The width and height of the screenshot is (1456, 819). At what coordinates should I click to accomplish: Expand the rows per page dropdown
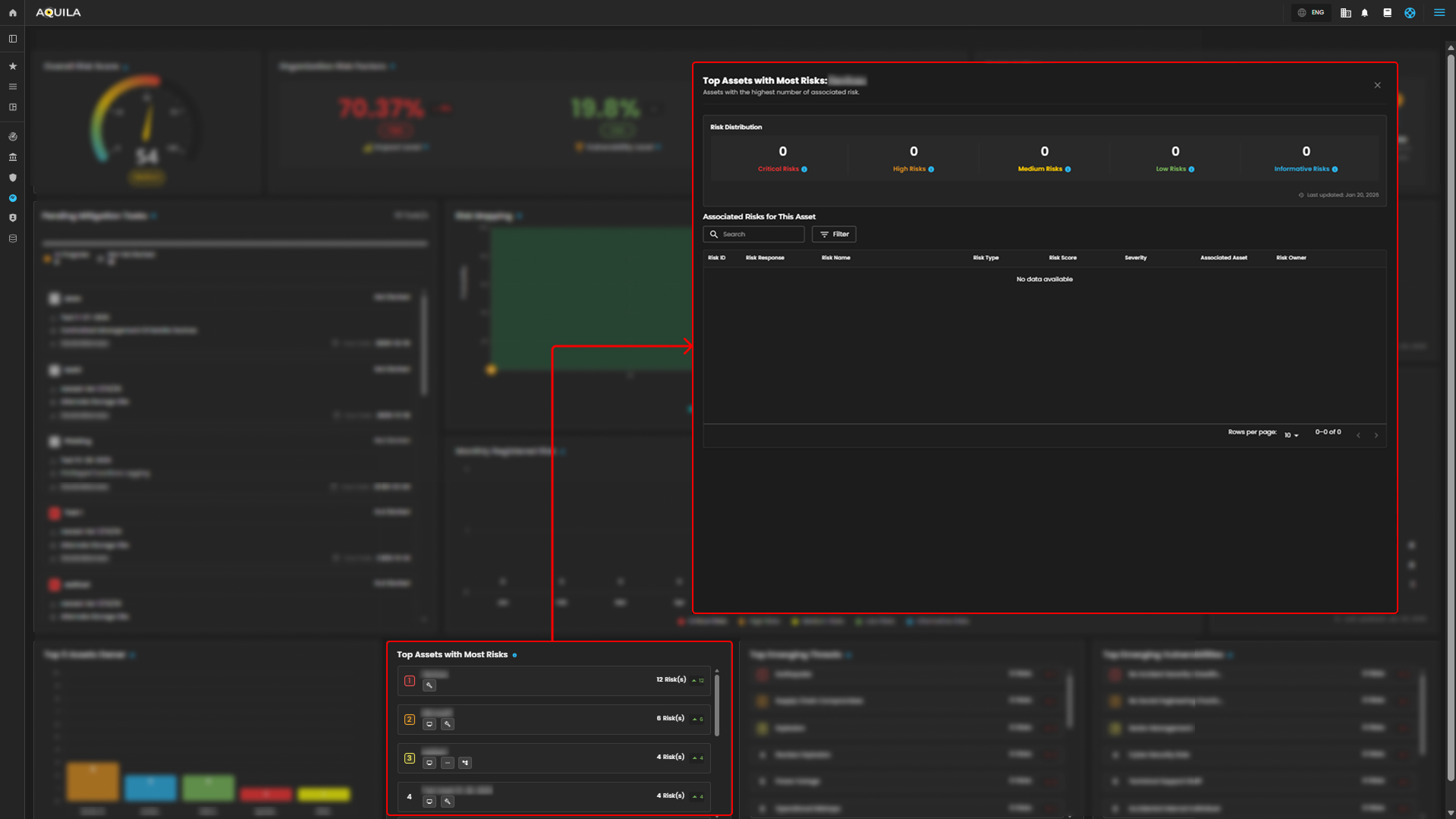pyautogui.click(x=1291, y=436)
